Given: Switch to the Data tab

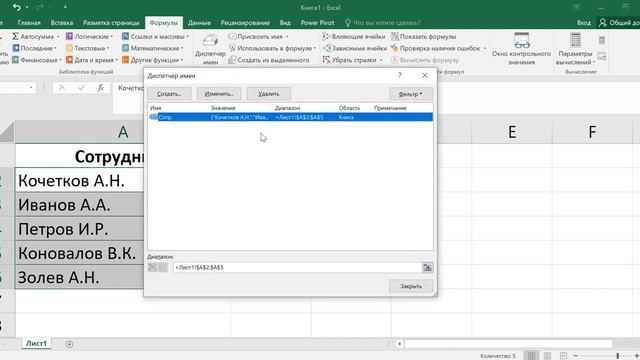Looking at the screenshot, I should [x=199, y=23].
